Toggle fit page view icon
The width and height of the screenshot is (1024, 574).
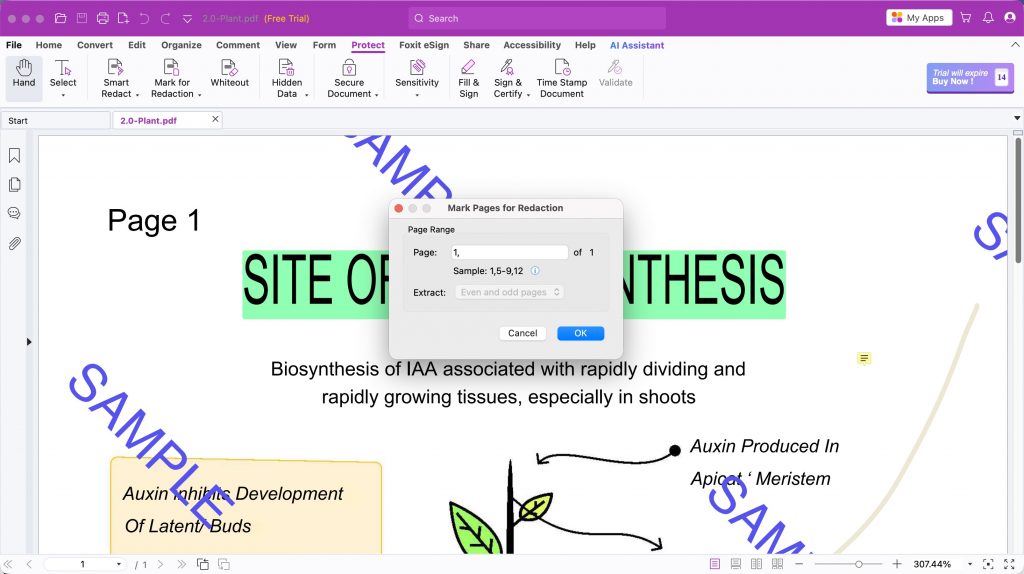point(988,564)
